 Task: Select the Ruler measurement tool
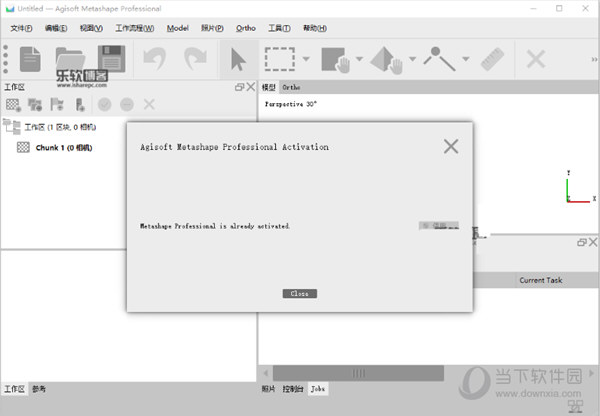(x=492, y=59)
